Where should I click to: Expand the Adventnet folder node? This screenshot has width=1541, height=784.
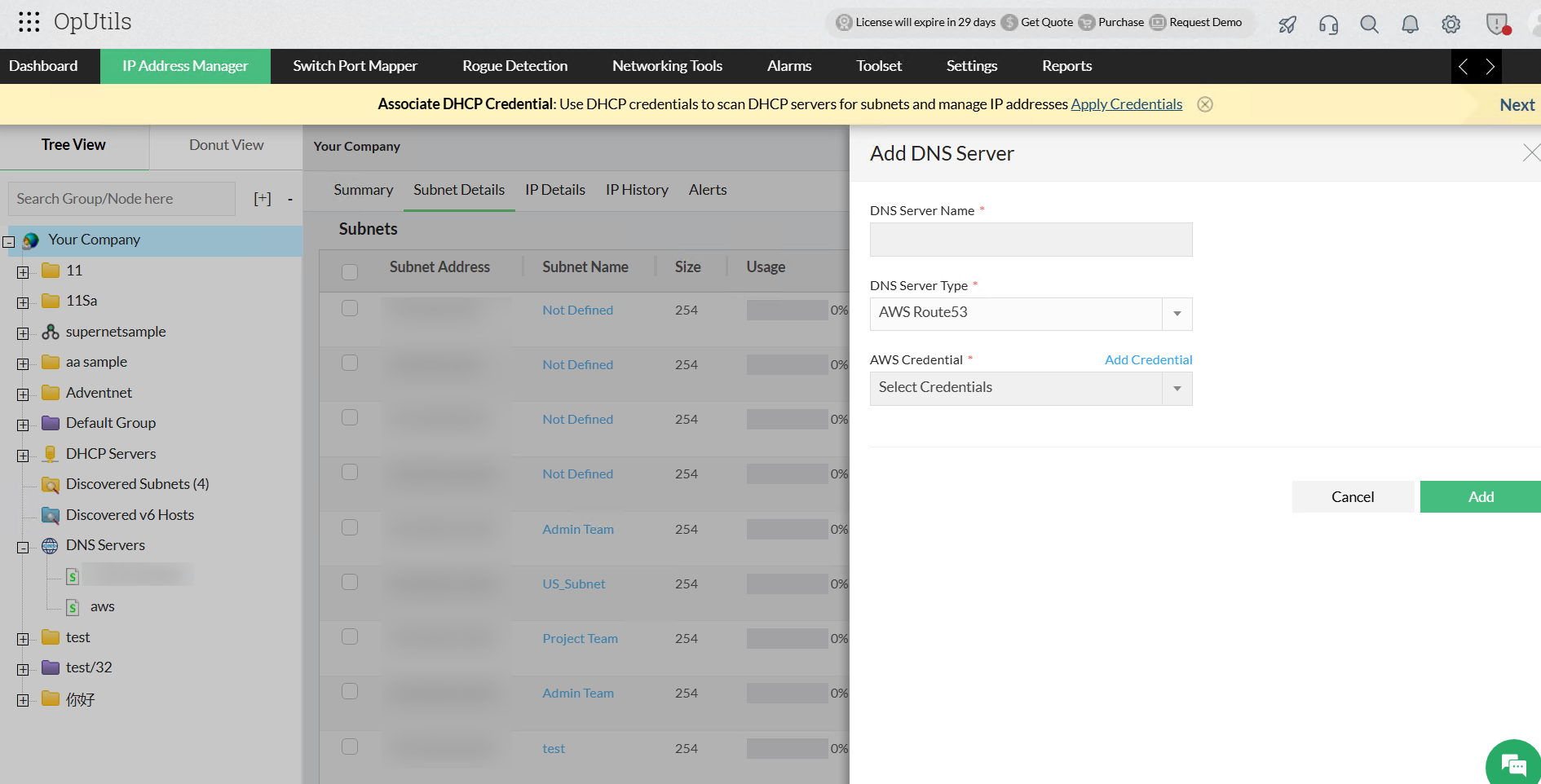(23, 394)
